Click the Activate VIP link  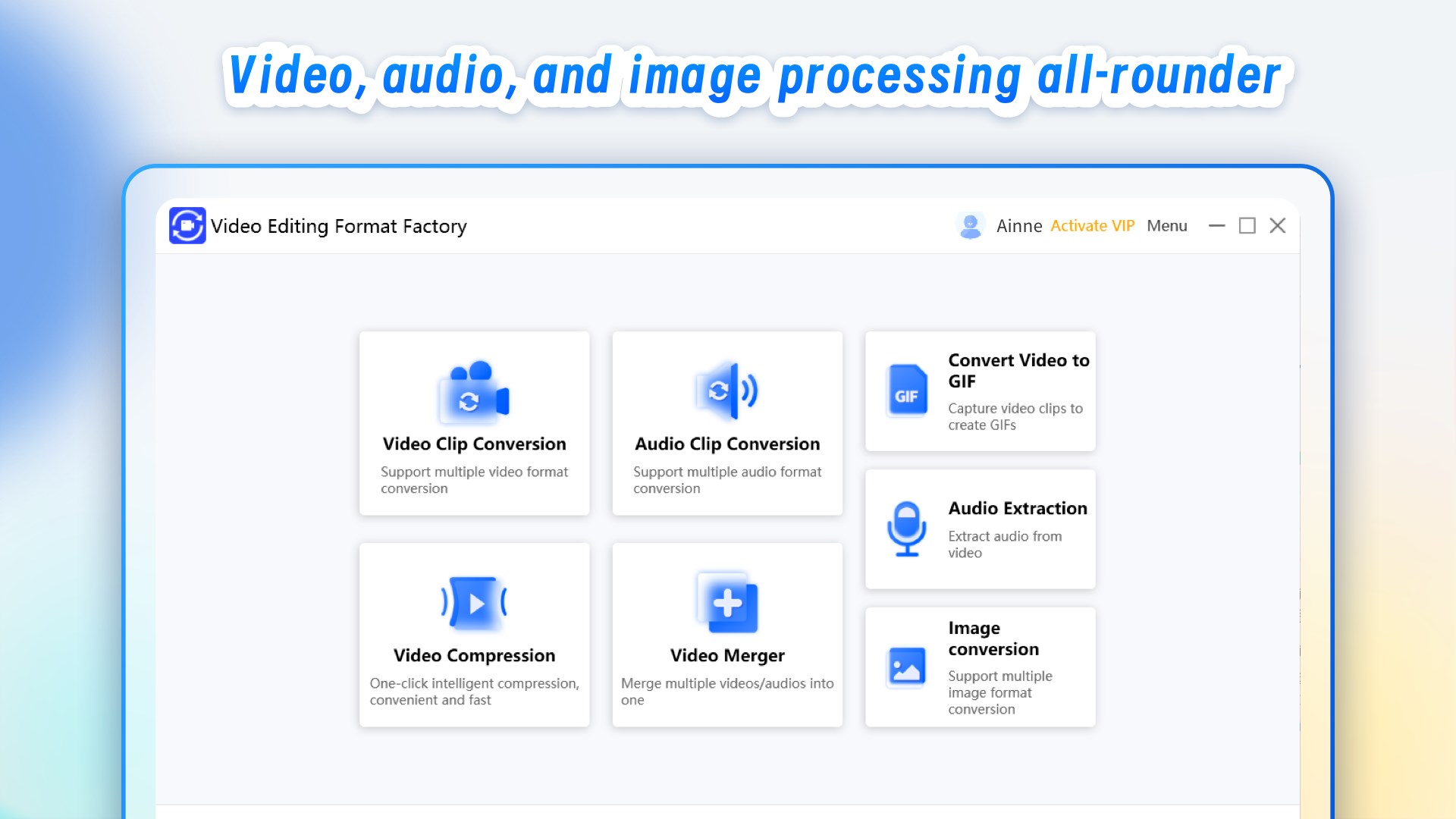coord(1092,226)
